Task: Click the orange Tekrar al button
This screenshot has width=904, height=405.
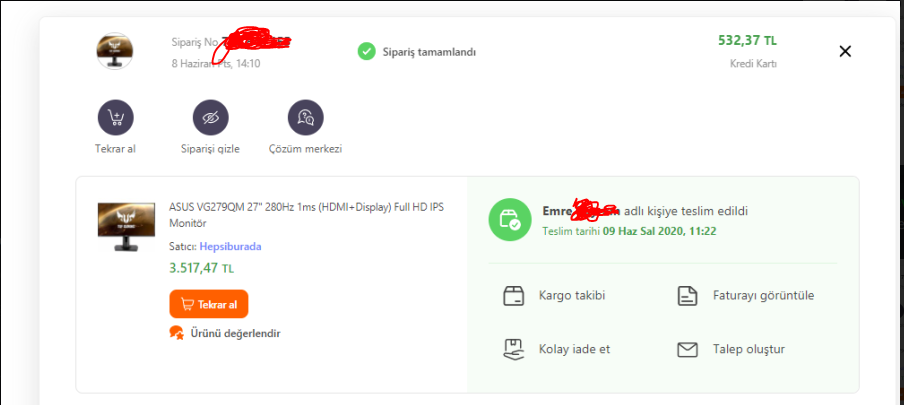Action: (209, 304)
